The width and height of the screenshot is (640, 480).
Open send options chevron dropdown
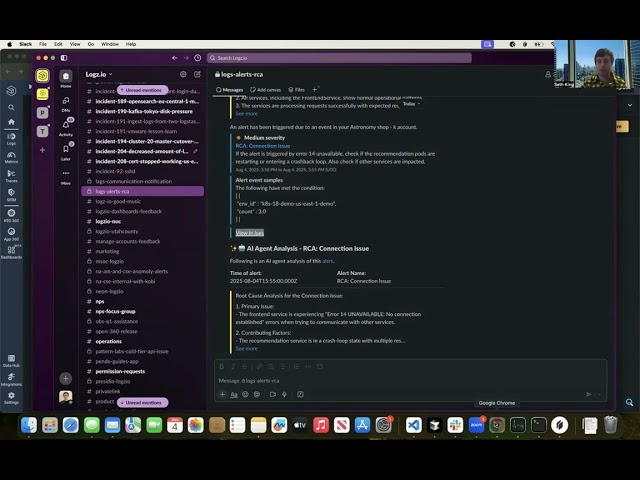pos(600,394)
